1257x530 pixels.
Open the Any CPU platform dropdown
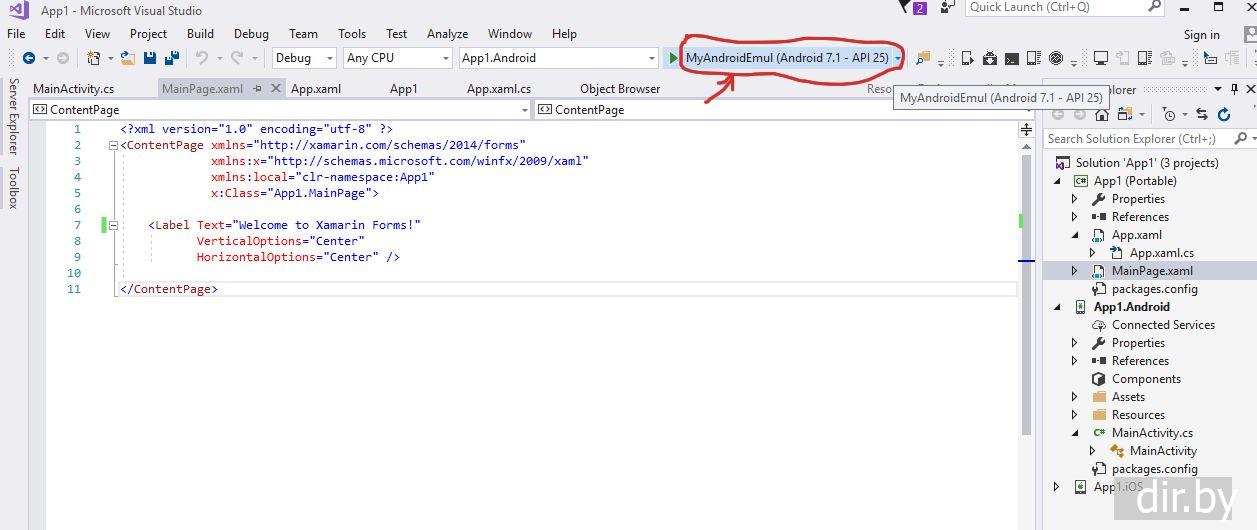[397, 58]
